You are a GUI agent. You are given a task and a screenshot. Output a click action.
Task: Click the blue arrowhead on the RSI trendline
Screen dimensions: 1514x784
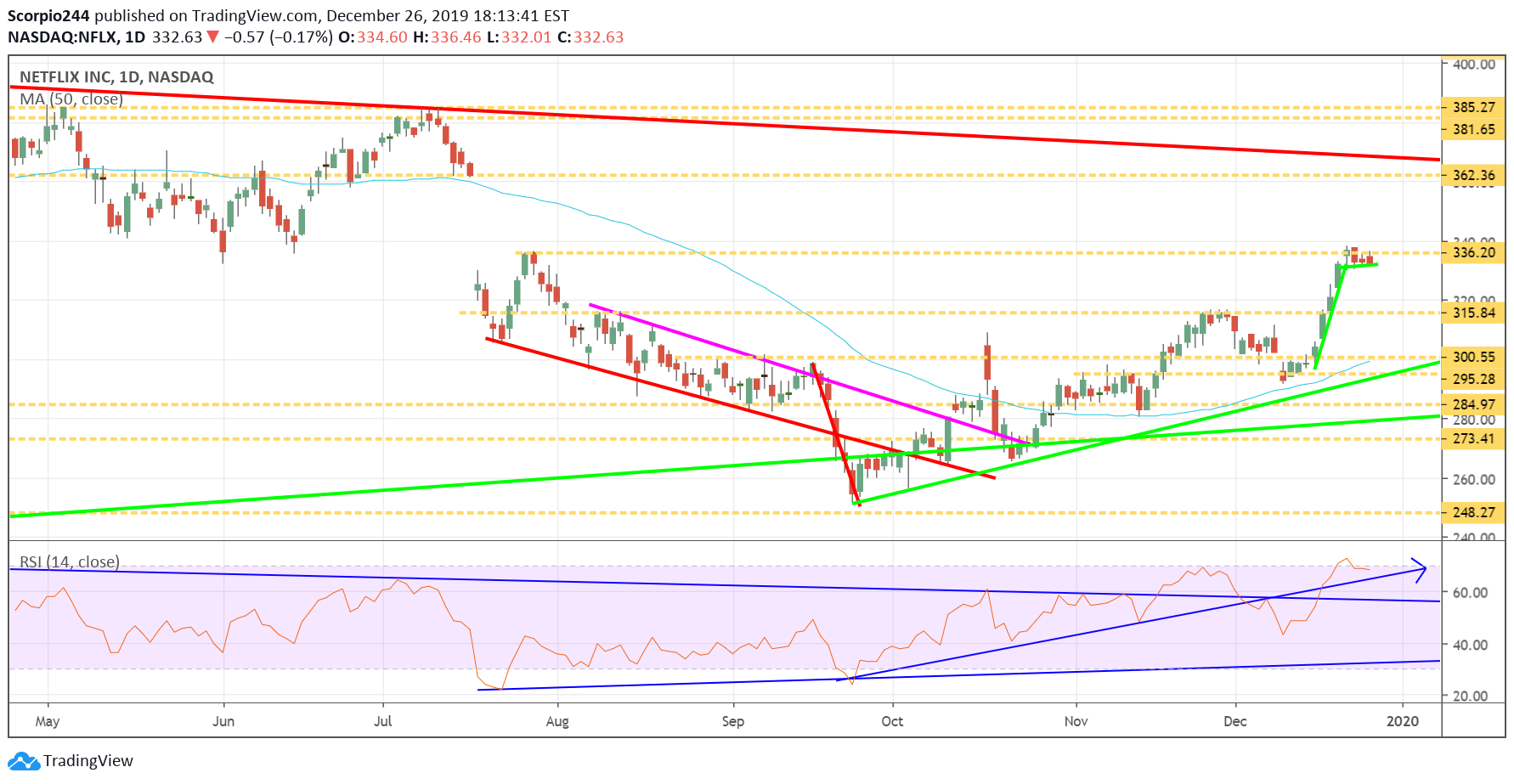(1419, 568)
